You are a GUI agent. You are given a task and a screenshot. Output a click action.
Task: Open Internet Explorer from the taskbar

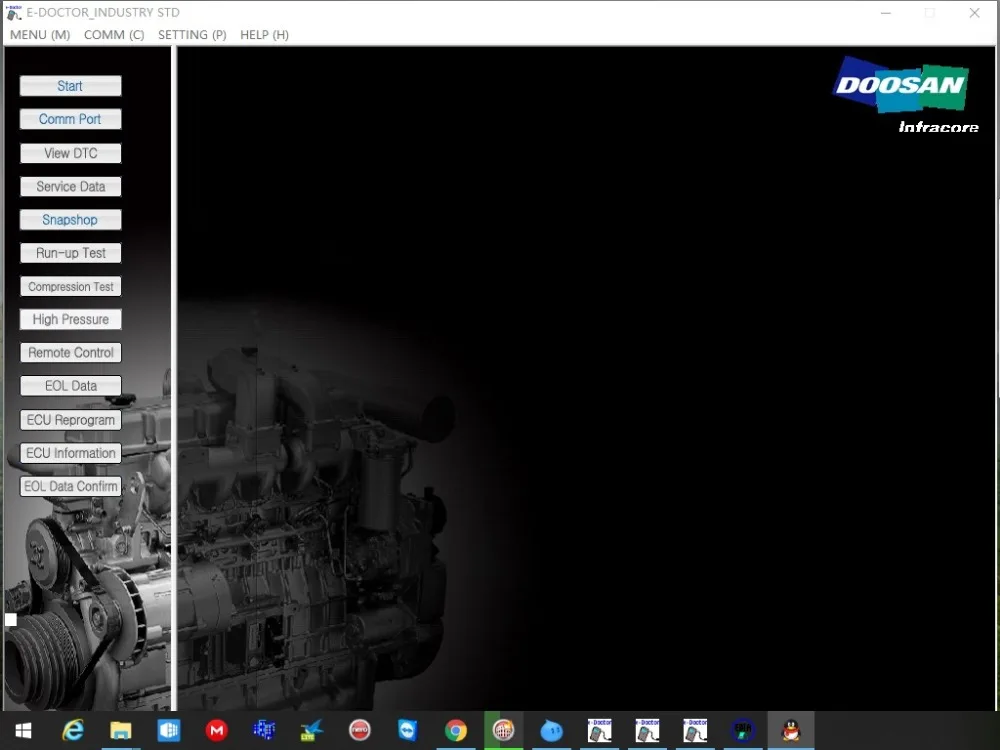pos(72,731)
